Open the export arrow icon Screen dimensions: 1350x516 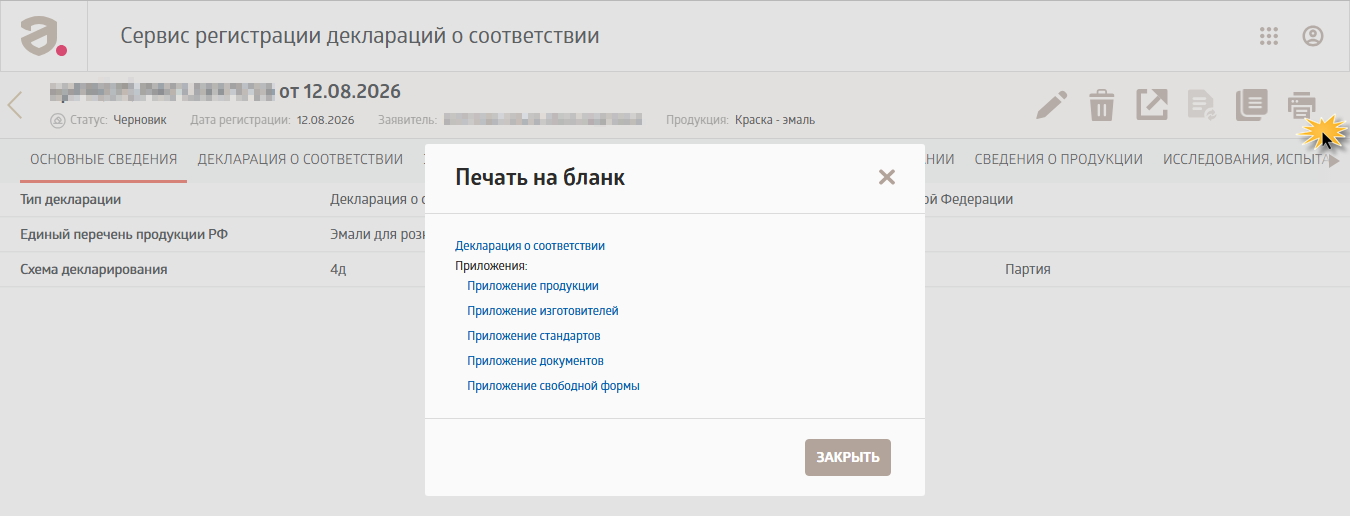point(1152,105)
